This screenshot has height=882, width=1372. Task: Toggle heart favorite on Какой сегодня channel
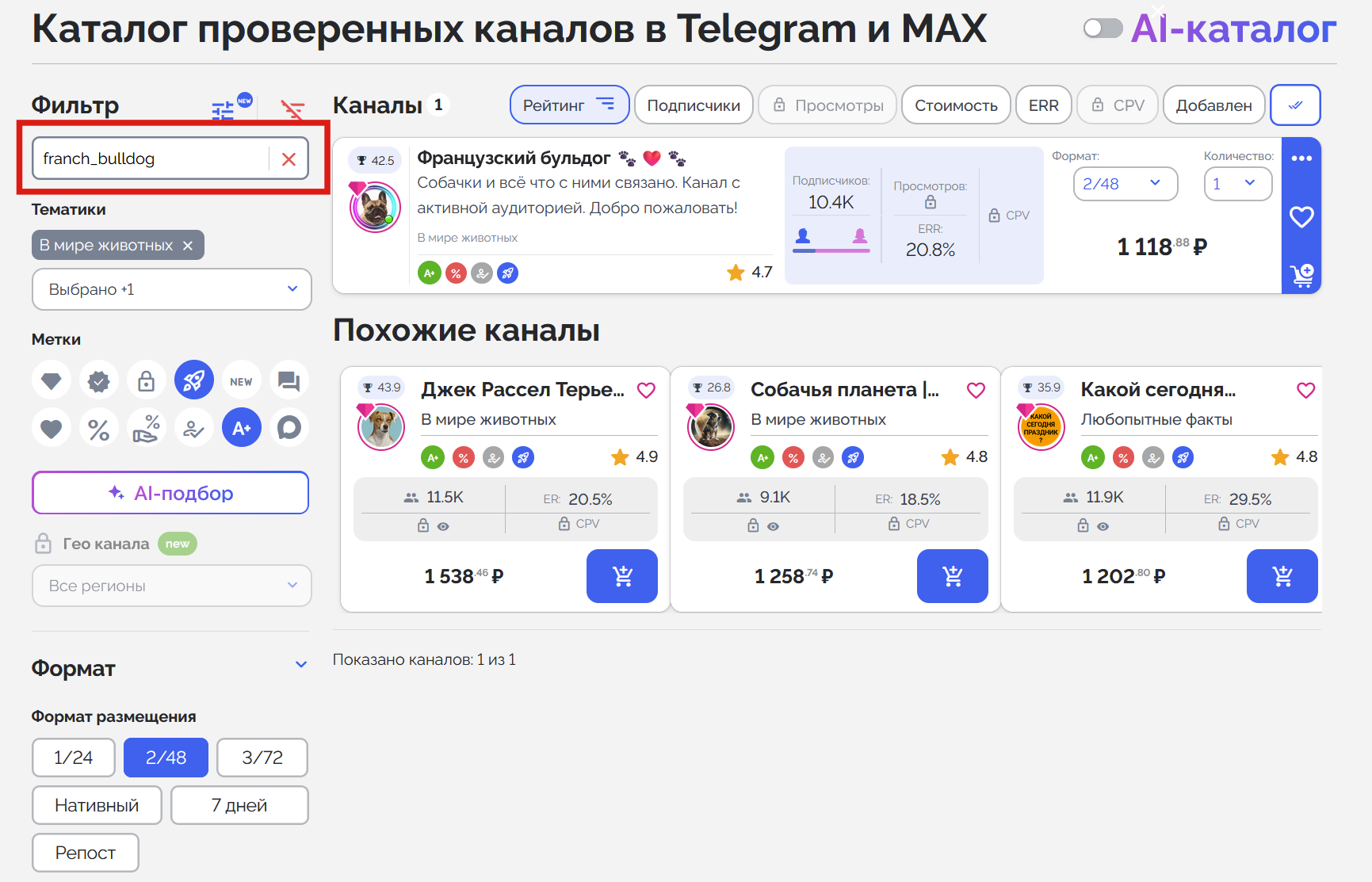(x=1306, y=390)
